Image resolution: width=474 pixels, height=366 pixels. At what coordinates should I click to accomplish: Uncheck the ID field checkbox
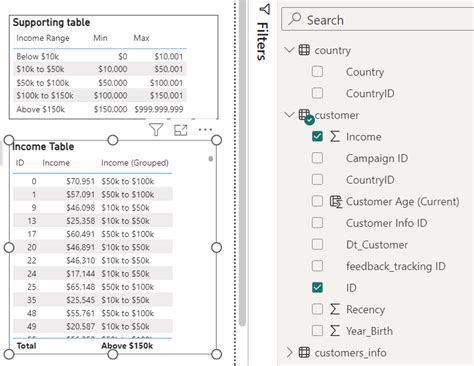[x=317, y=288]
